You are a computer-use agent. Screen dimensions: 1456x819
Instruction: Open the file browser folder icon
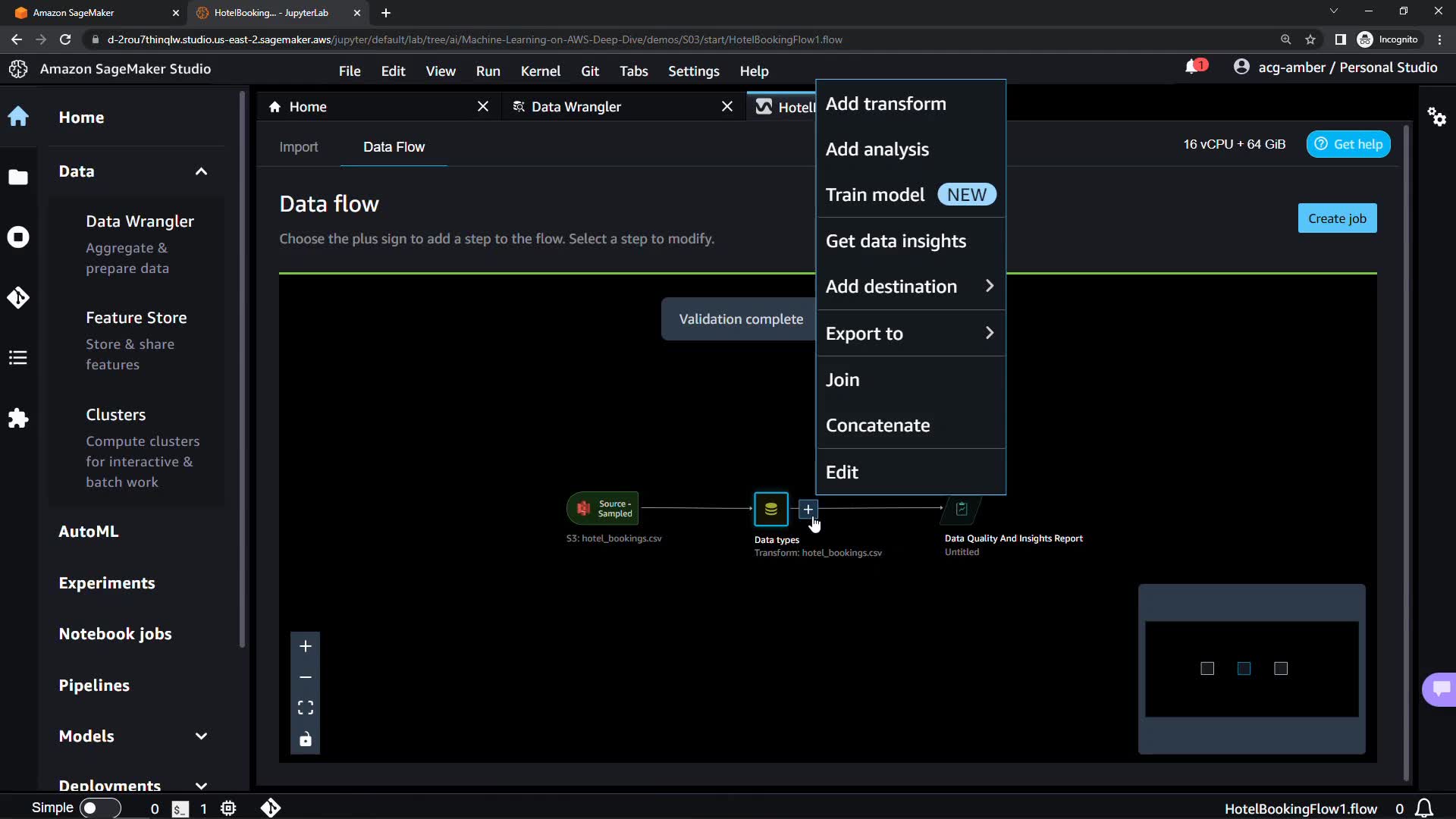coord(18,177)
